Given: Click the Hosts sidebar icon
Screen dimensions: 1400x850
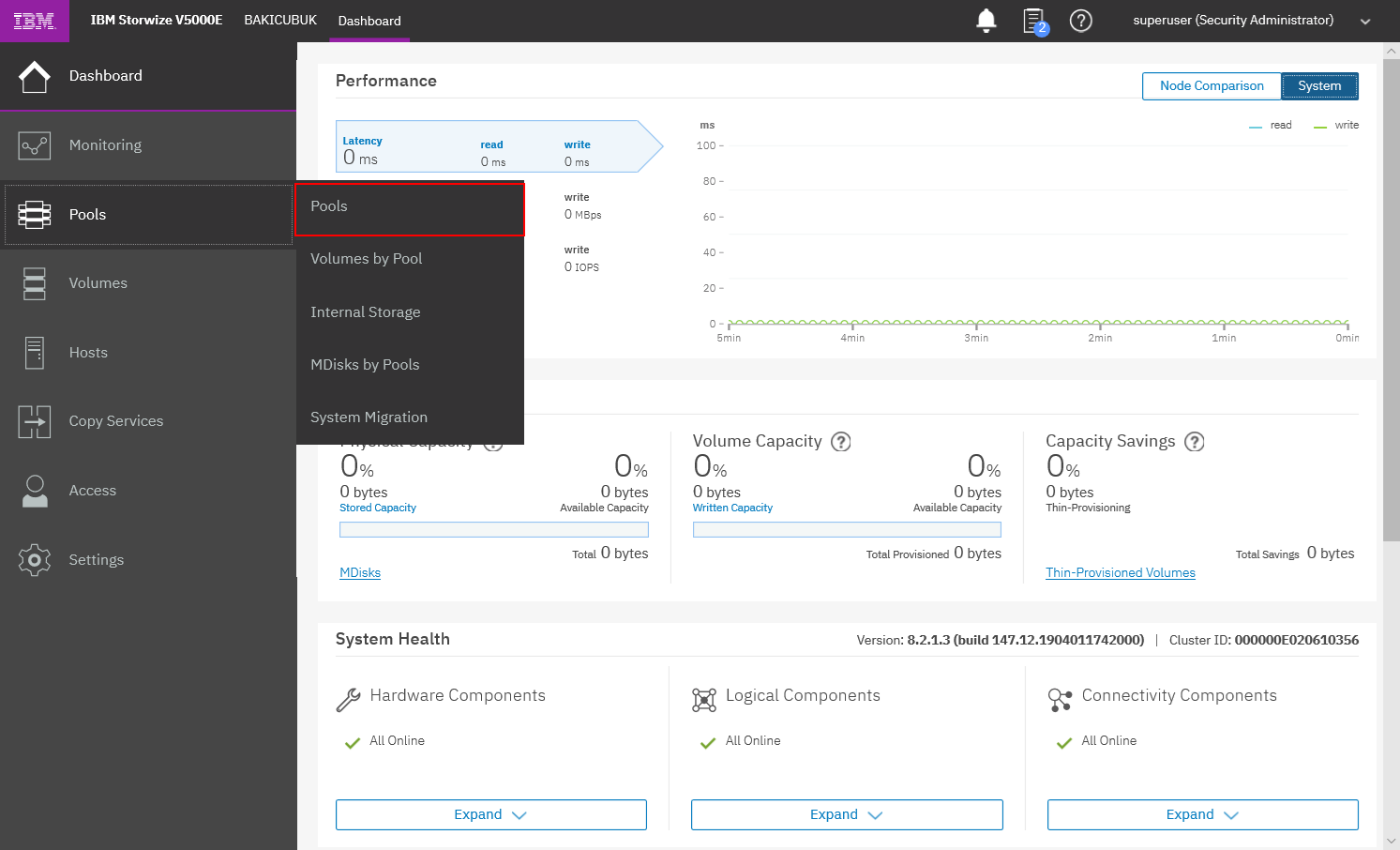Looking at the screenshot, I should point(35,353).
